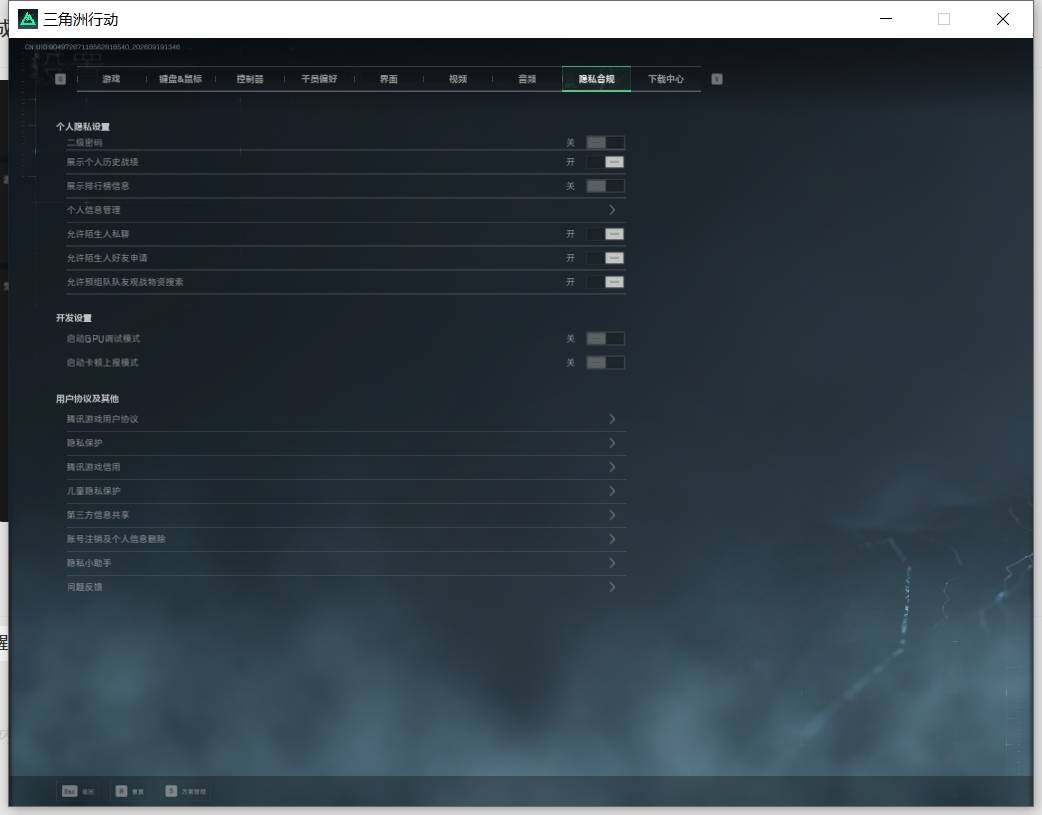Open the 隐私小助手 chevron
Viewport: 1042px width, 815px height.
tap(612, 562)
